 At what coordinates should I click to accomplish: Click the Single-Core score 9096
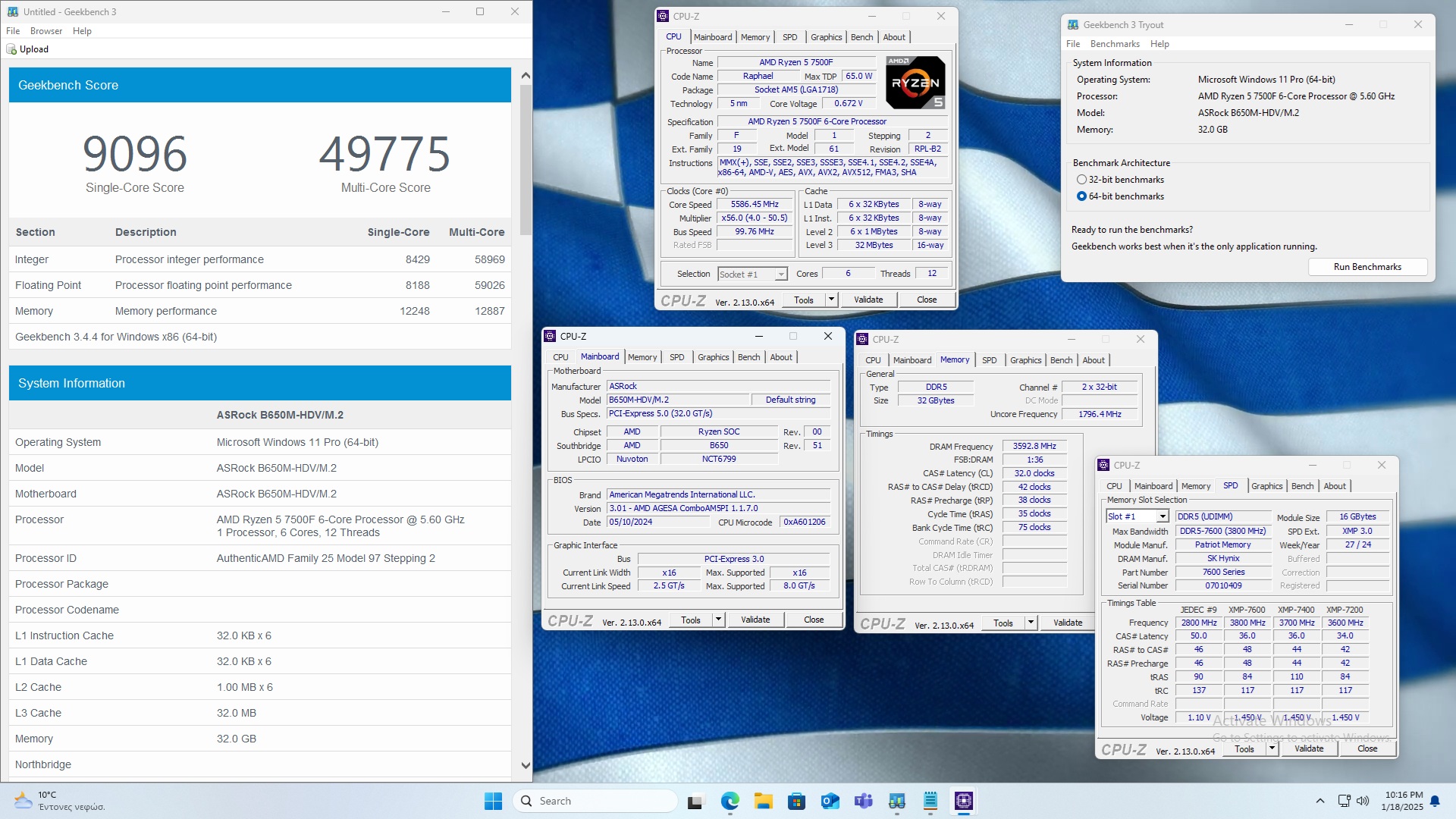point(135,154)
